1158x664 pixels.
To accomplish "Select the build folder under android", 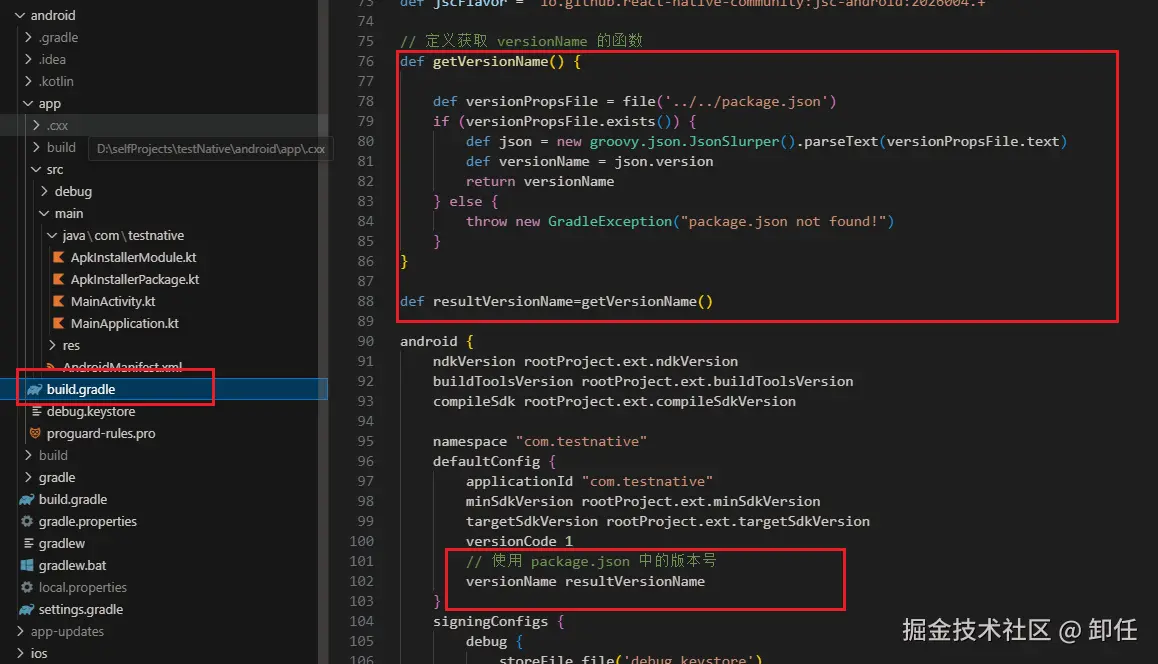I will pyautogui.click(x=53, y=455).
